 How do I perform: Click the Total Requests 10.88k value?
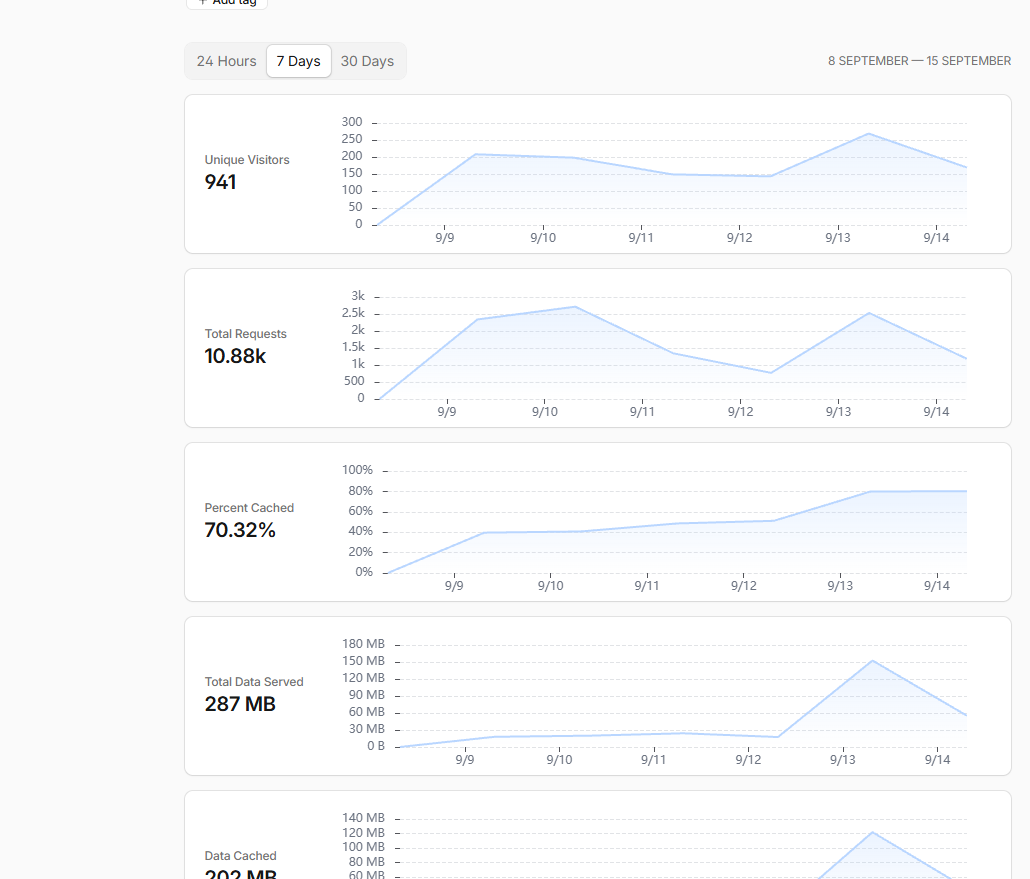click(235, 356)
